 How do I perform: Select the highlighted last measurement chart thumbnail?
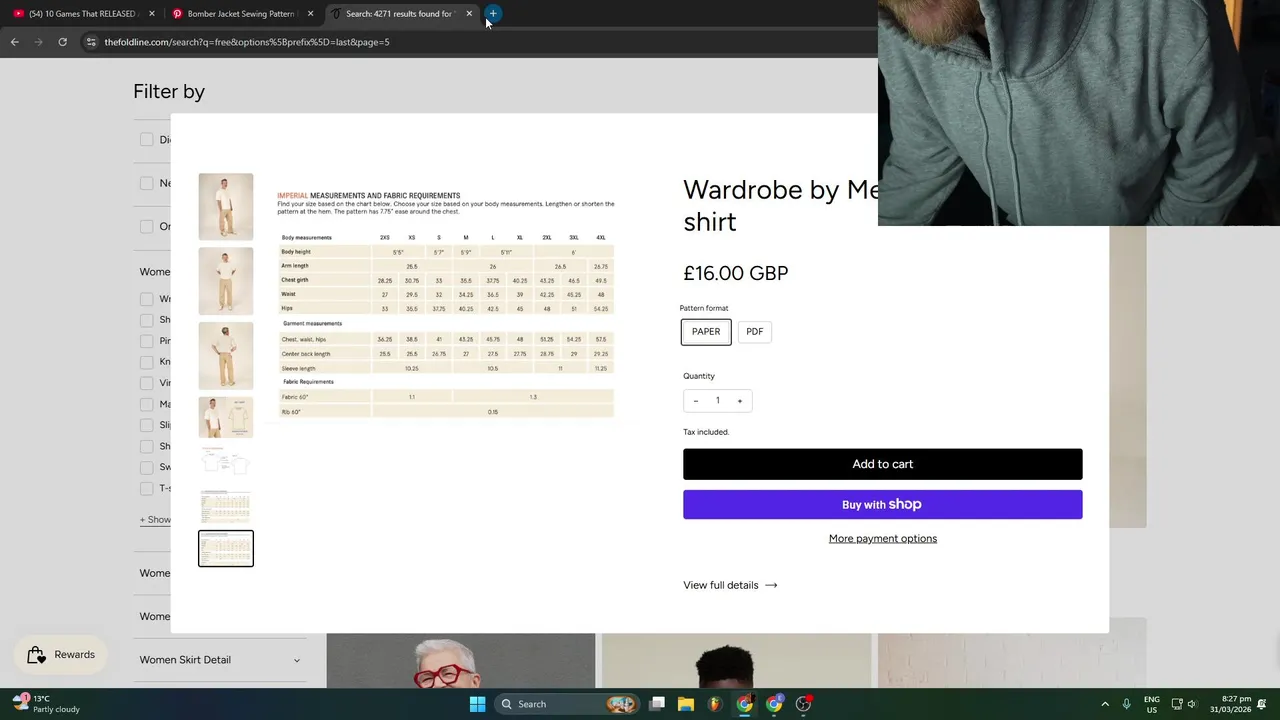click(x=226, y=548)
